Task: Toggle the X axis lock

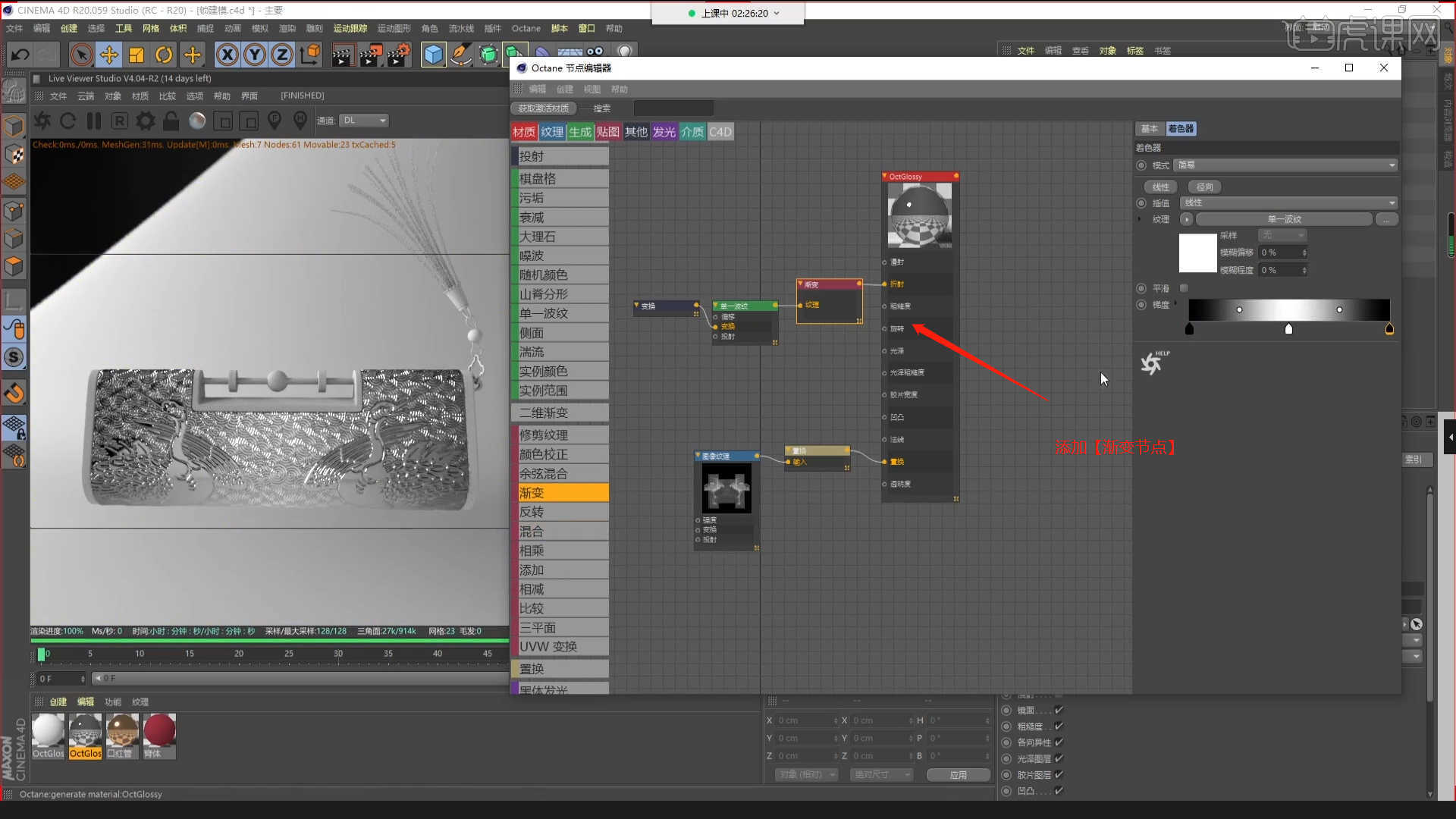Action: coord(227,55)
